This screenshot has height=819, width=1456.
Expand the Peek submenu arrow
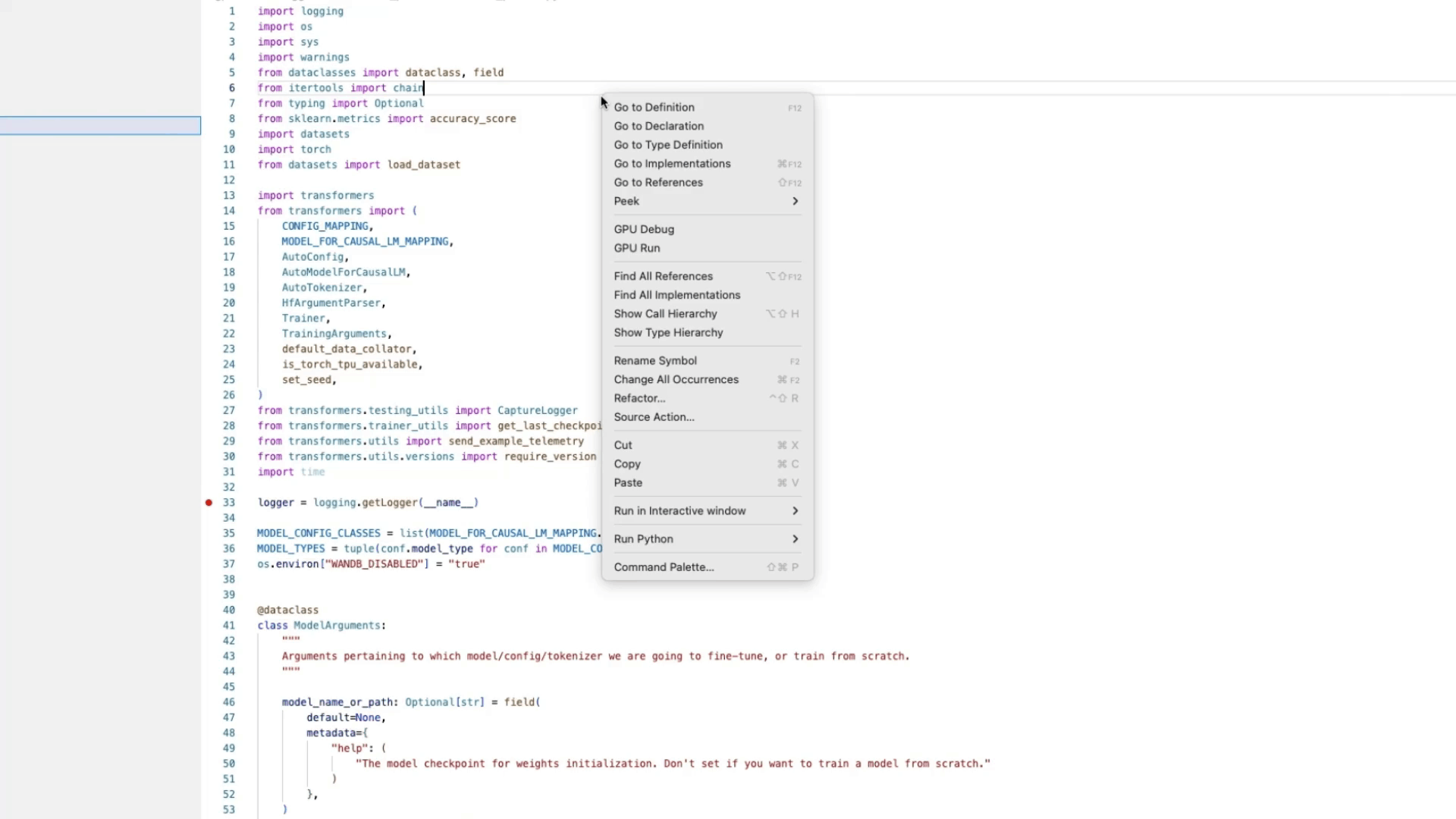(795, 201)
